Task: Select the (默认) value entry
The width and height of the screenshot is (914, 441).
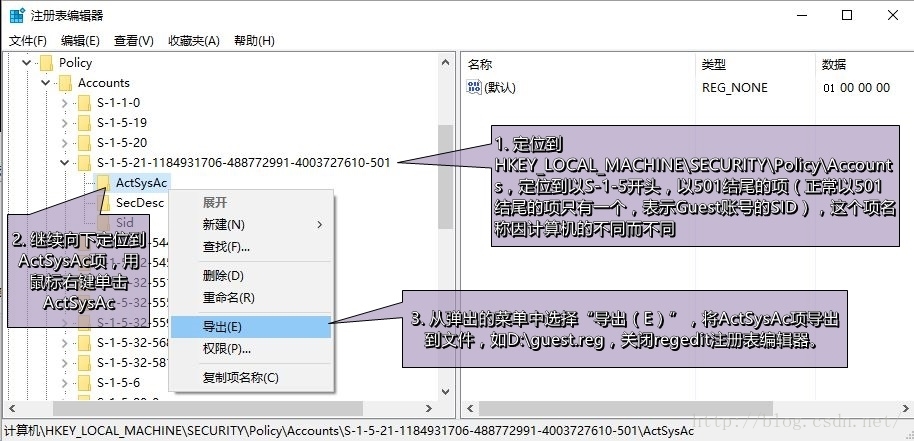Action: click(x=500, y=88)
